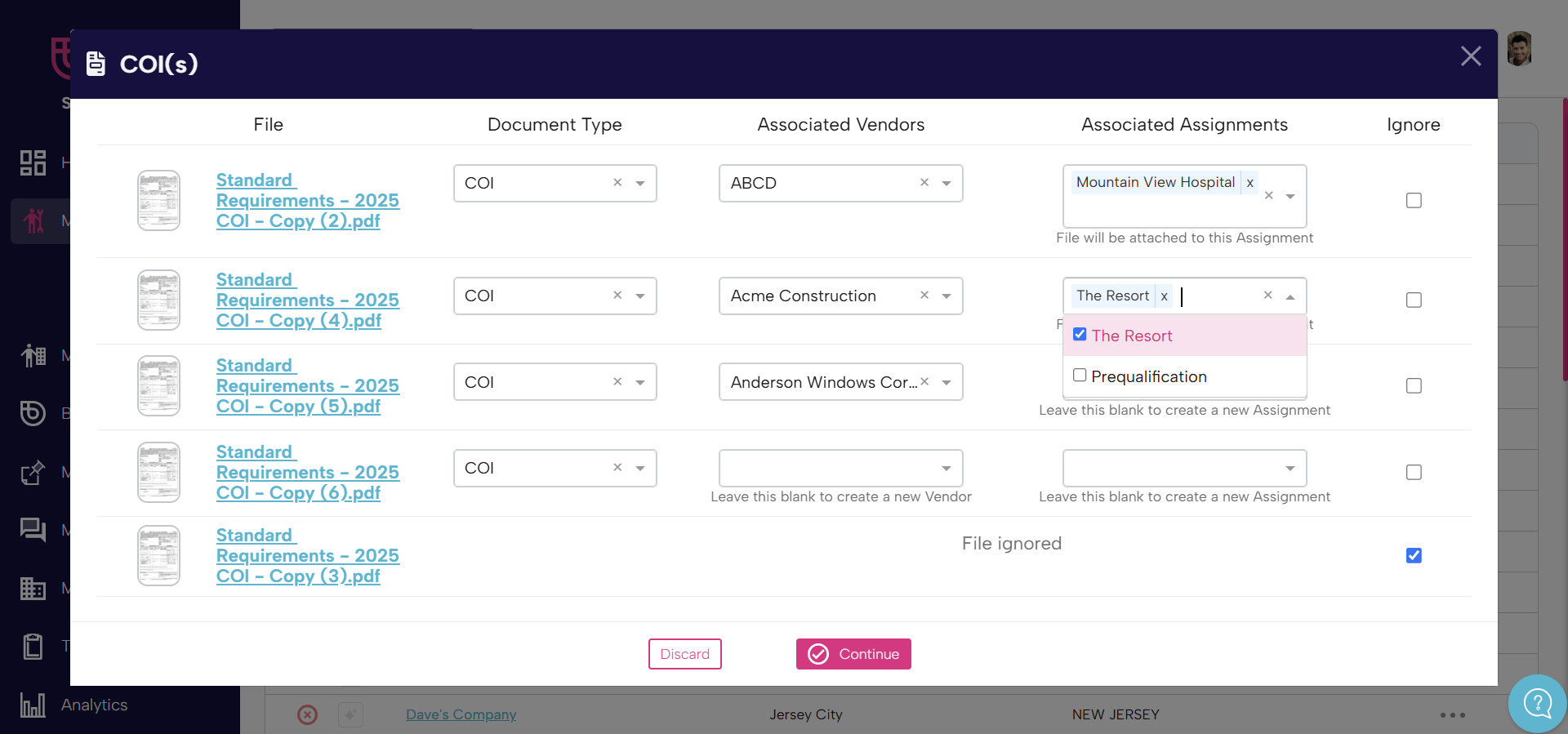
Task: Clear Acme Construction vendor with X
Action: point(924,296)
